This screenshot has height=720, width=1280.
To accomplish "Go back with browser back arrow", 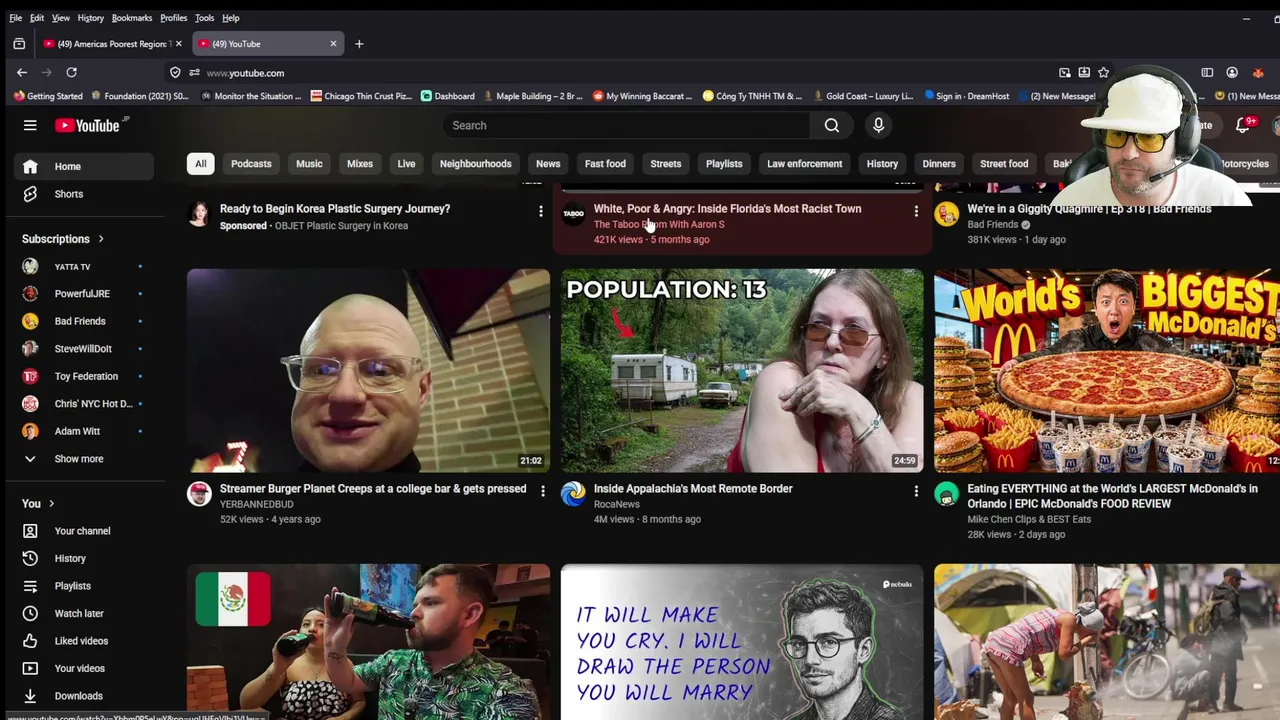I will (21, 72).
